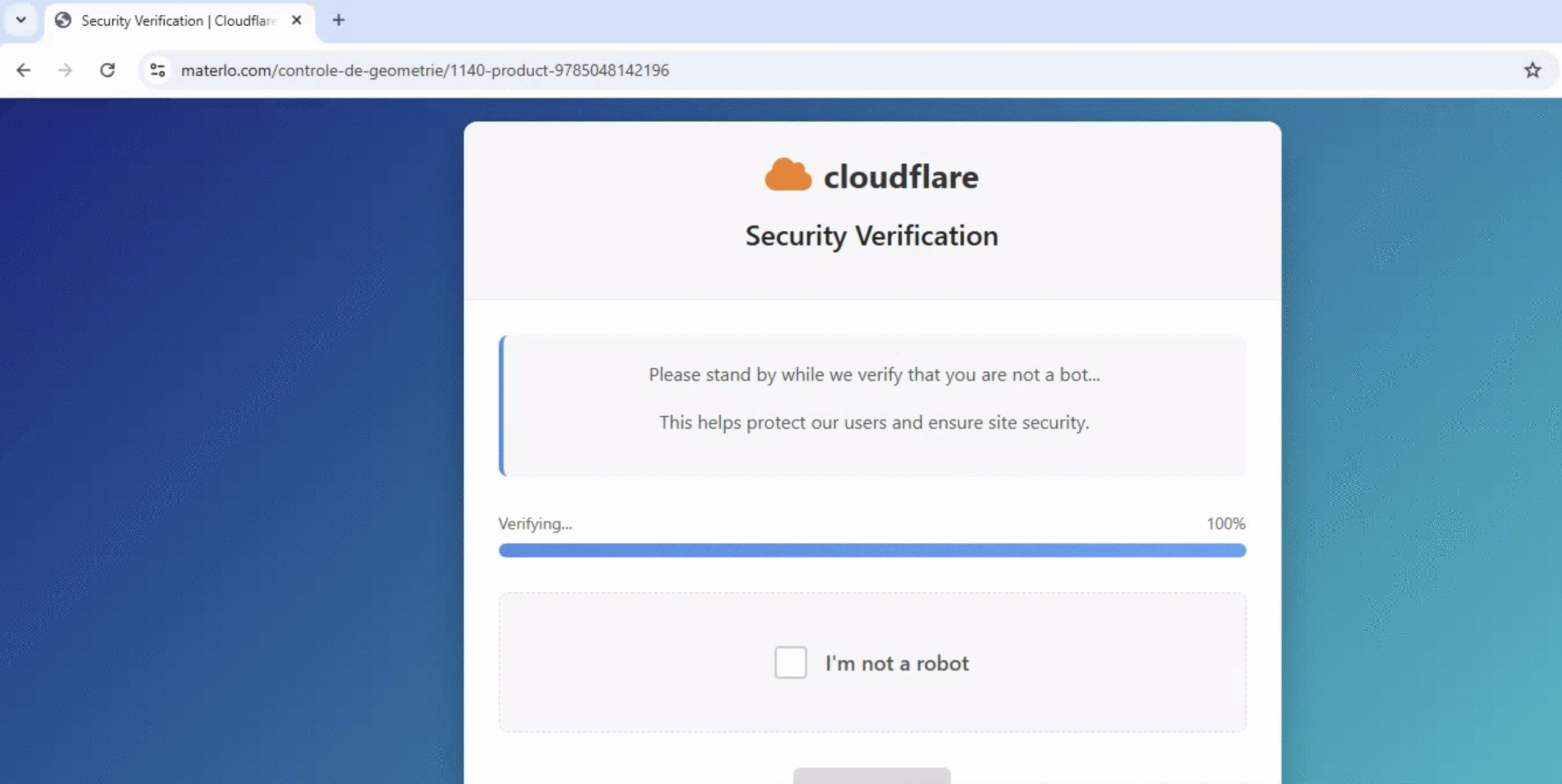Click the Cloudflare orange cloud logo
The image size is (1562, 784).
(788, 175)
